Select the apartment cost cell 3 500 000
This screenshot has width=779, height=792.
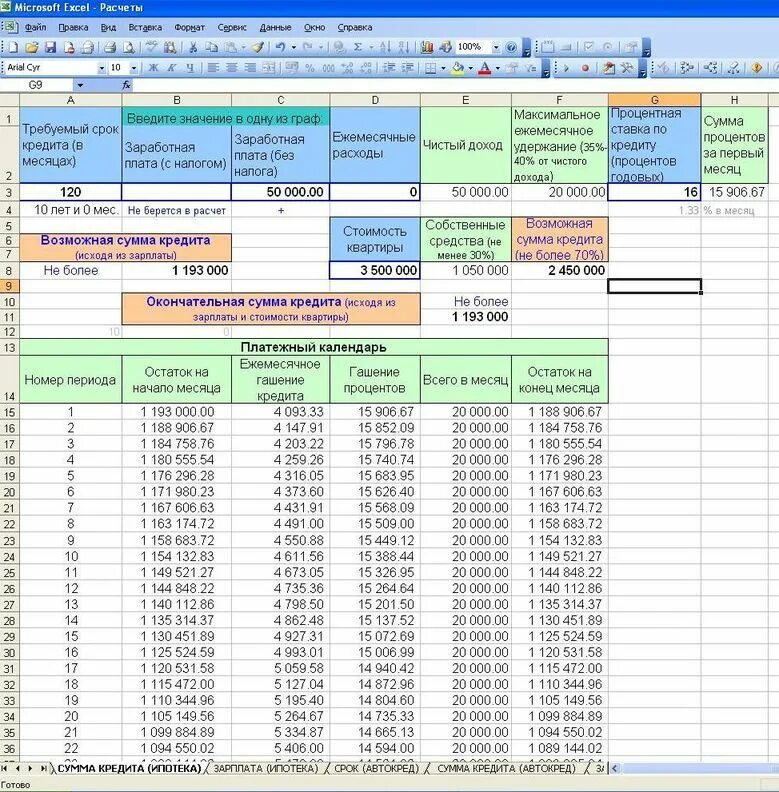(375, 270)
